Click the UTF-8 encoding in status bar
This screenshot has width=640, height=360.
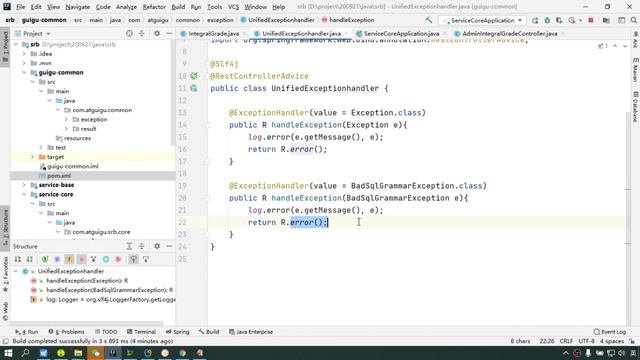(x=587, y=341)
